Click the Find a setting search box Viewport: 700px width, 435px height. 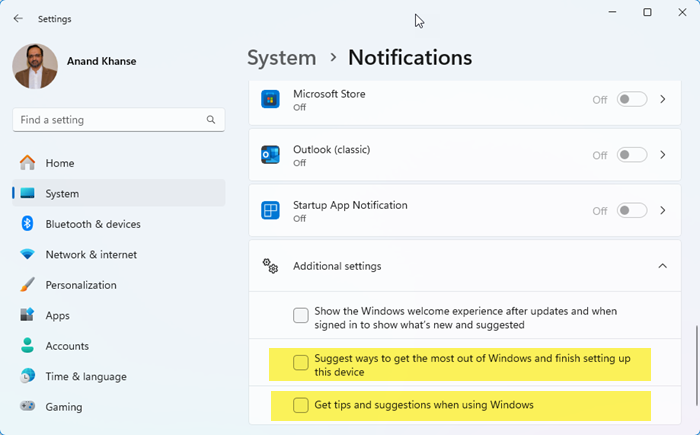tap(110, 120)
